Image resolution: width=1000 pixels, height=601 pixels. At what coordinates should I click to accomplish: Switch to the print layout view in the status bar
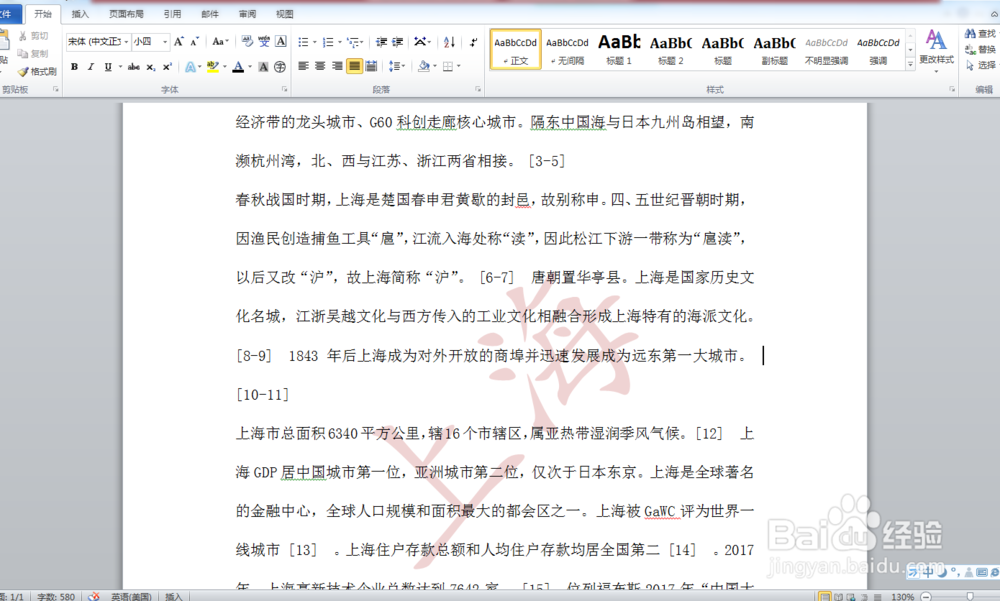pyautogui.click(x=825, y=597)
